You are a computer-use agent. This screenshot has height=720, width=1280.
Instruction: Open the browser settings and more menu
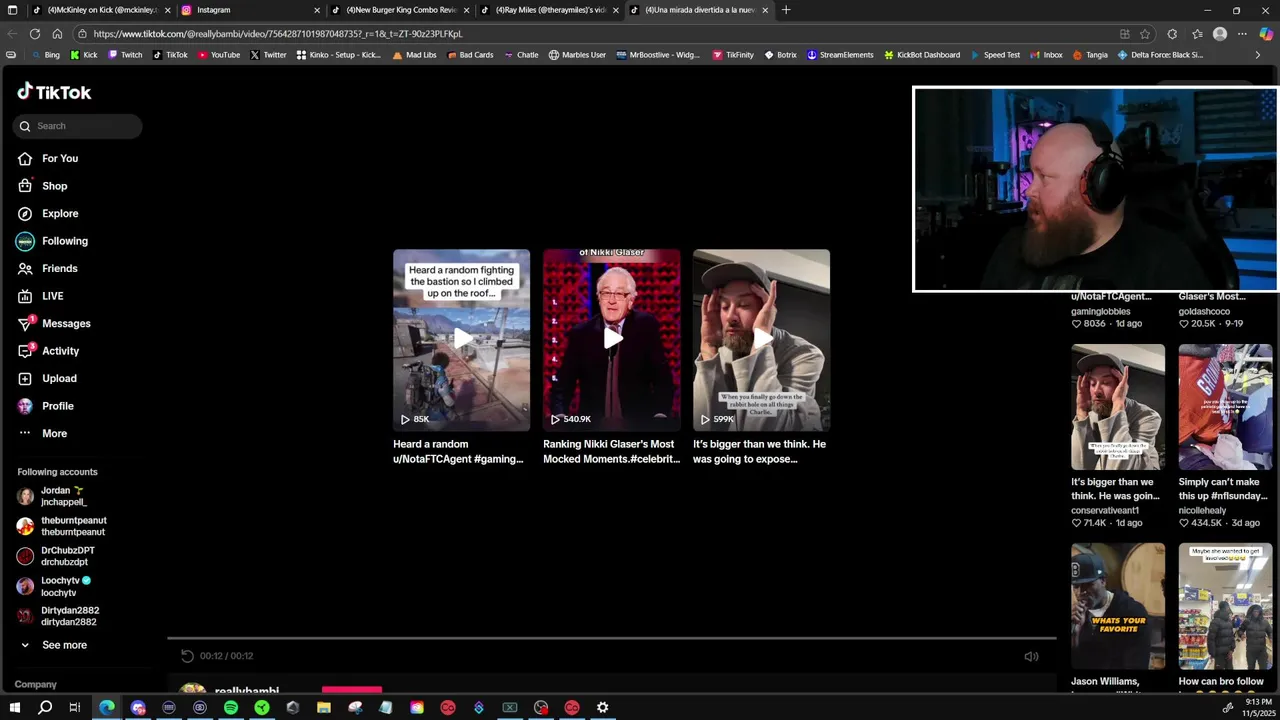point(1242,34)
